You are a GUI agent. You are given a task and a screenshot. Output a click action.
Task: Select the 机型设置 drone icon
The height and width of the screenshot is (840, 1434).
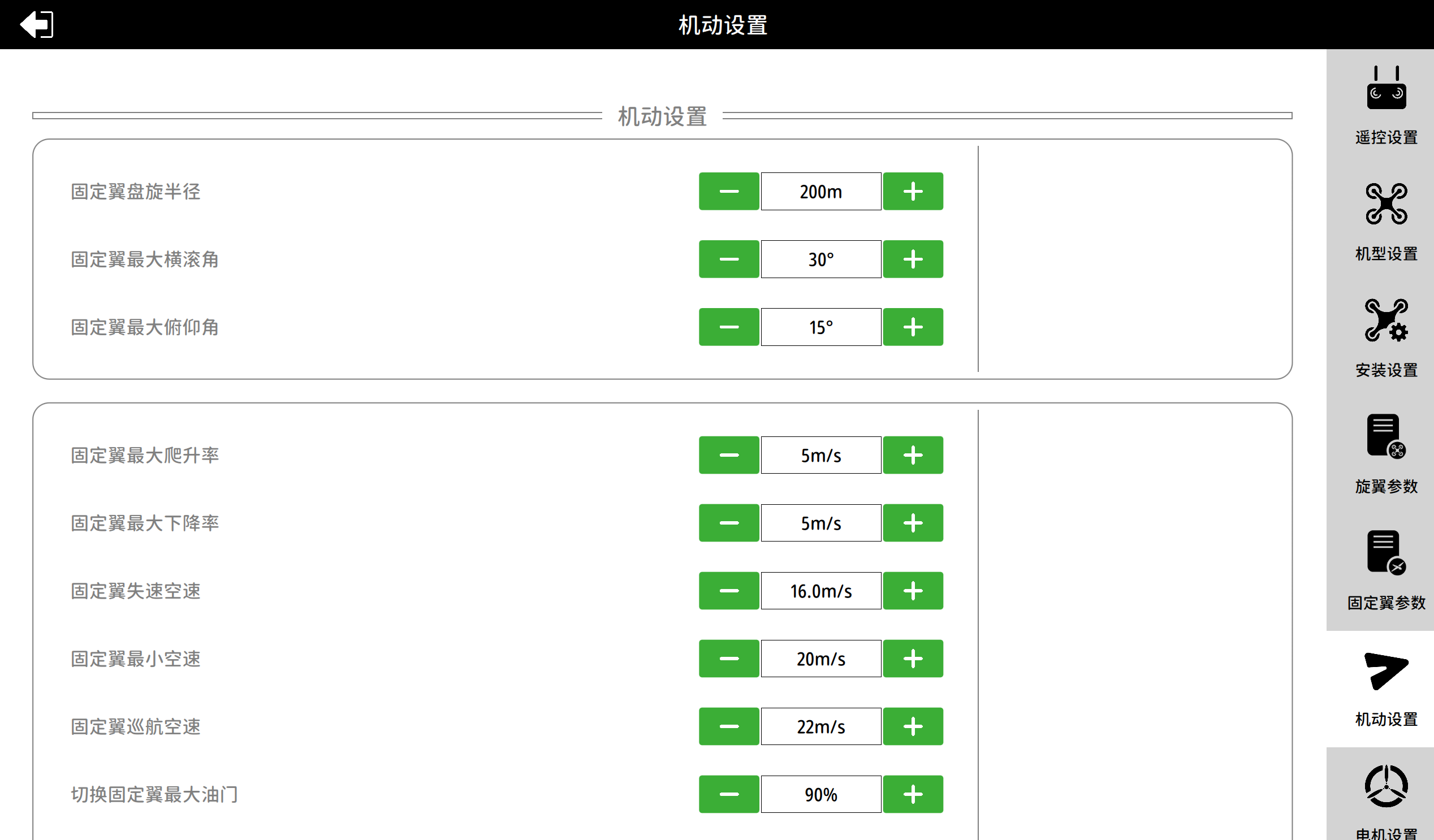[1386, 204]
